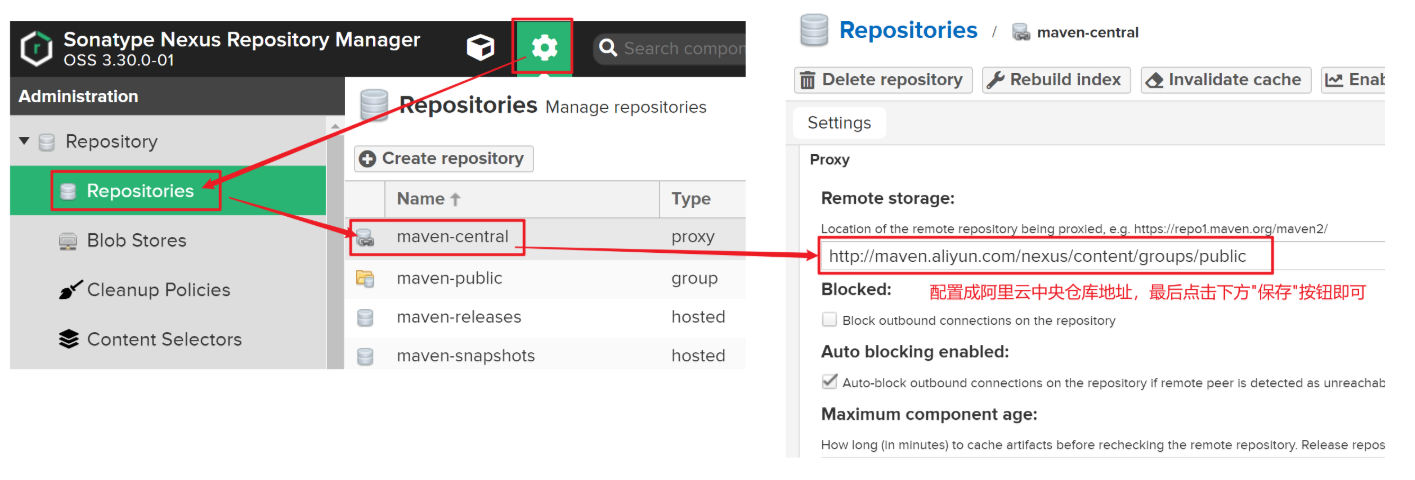Click the search magnifier icon
Image resolution: width=1415 pixels, height=480 pixels.
[607, 48]
